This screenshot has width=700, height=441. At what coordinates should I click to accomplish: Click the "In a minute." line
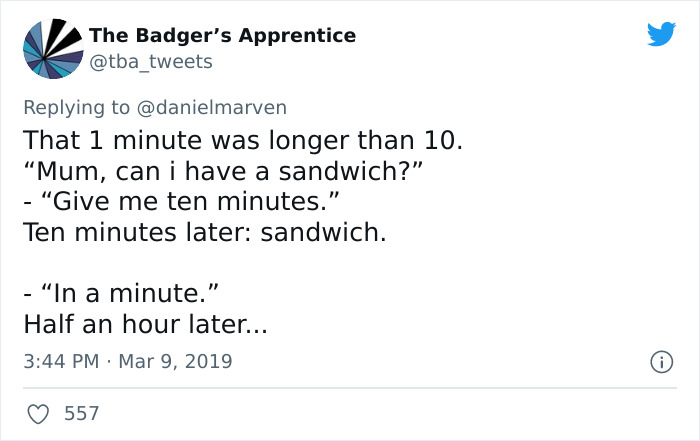click(x=121, y=295)
